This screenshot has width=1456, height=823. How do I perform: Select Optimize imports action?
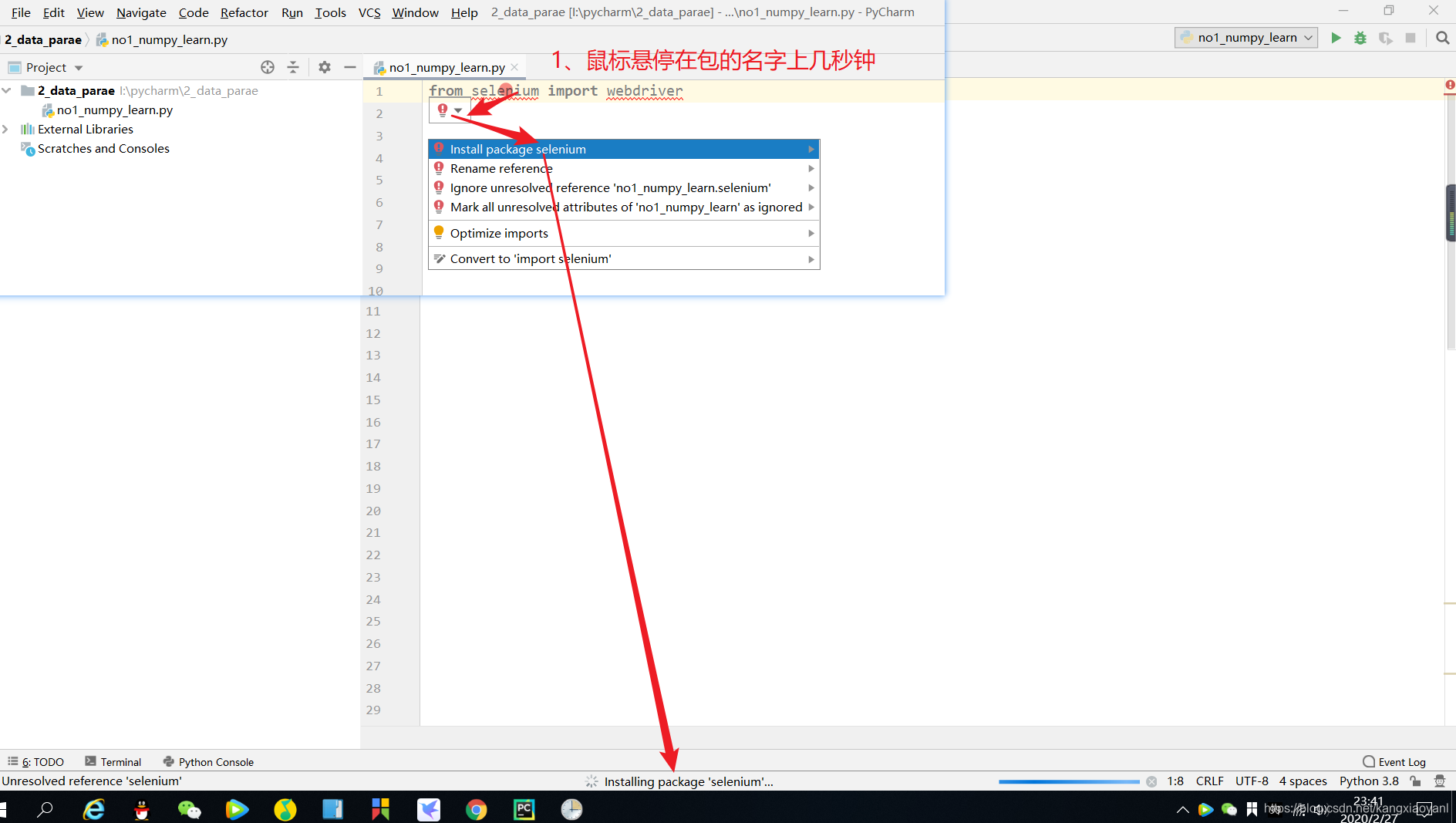pos(623,233)
